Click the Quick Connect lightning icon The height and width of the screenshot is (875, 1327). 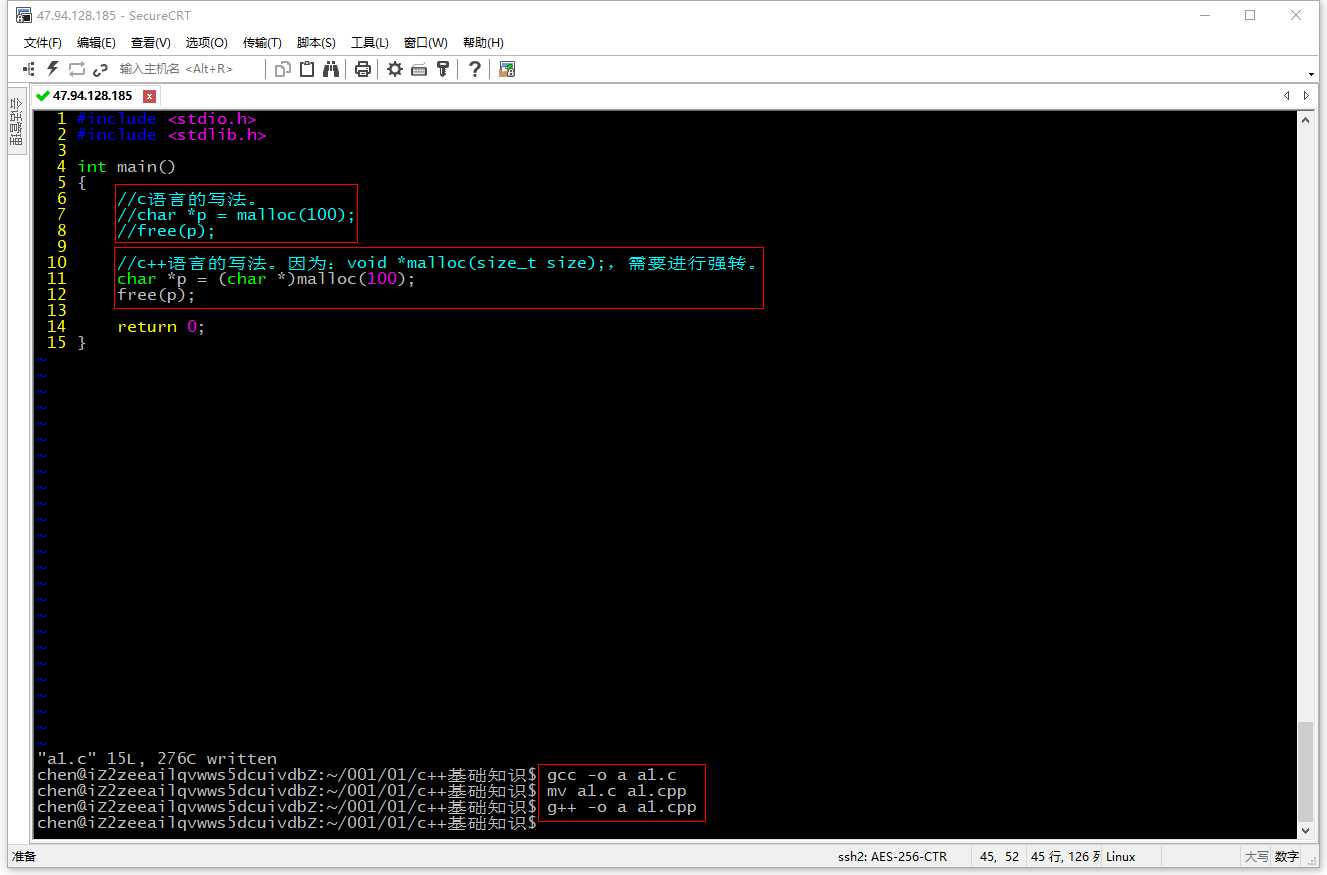coord(53,69)
